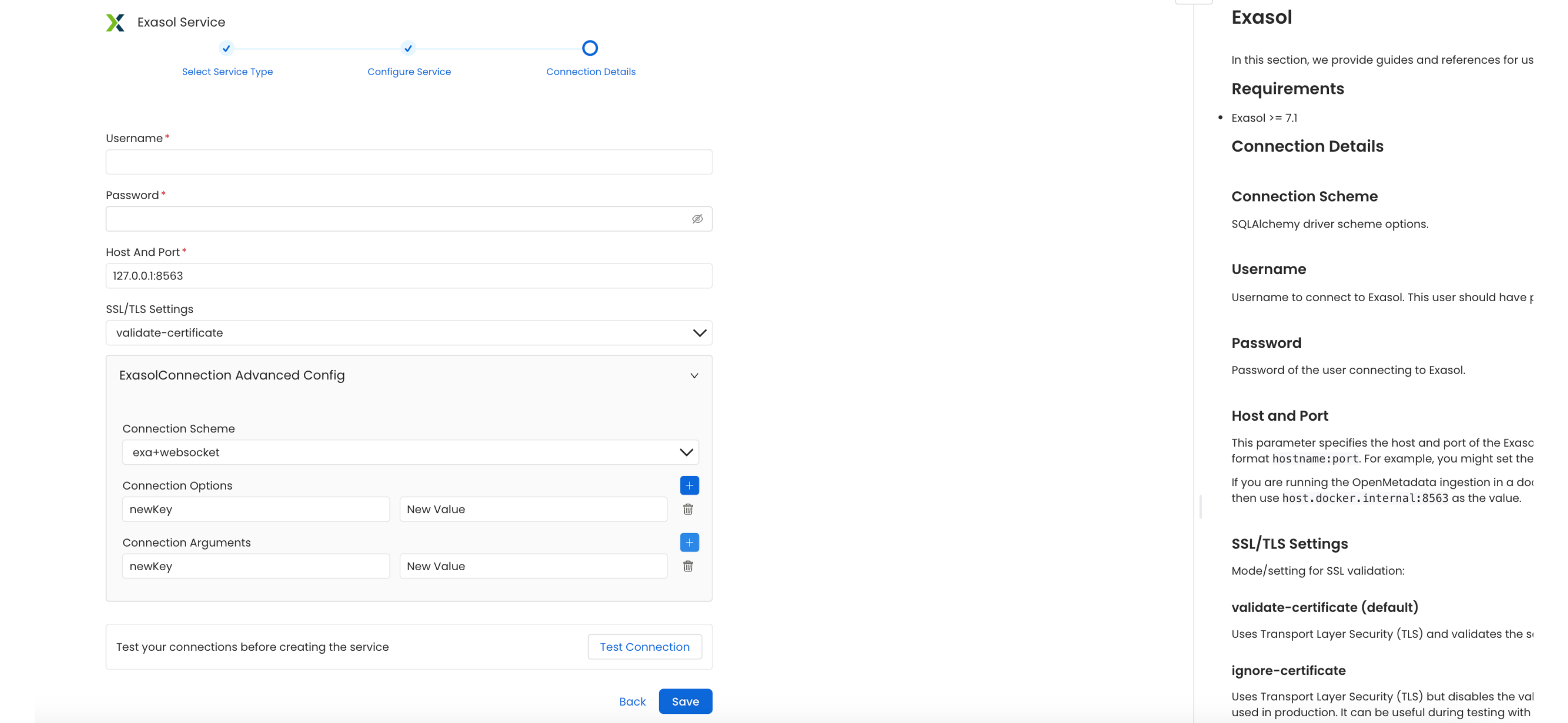This screenshot has width=1568, height=723.
Task: Select the Select Service Type step label
Action: [227, 71]
